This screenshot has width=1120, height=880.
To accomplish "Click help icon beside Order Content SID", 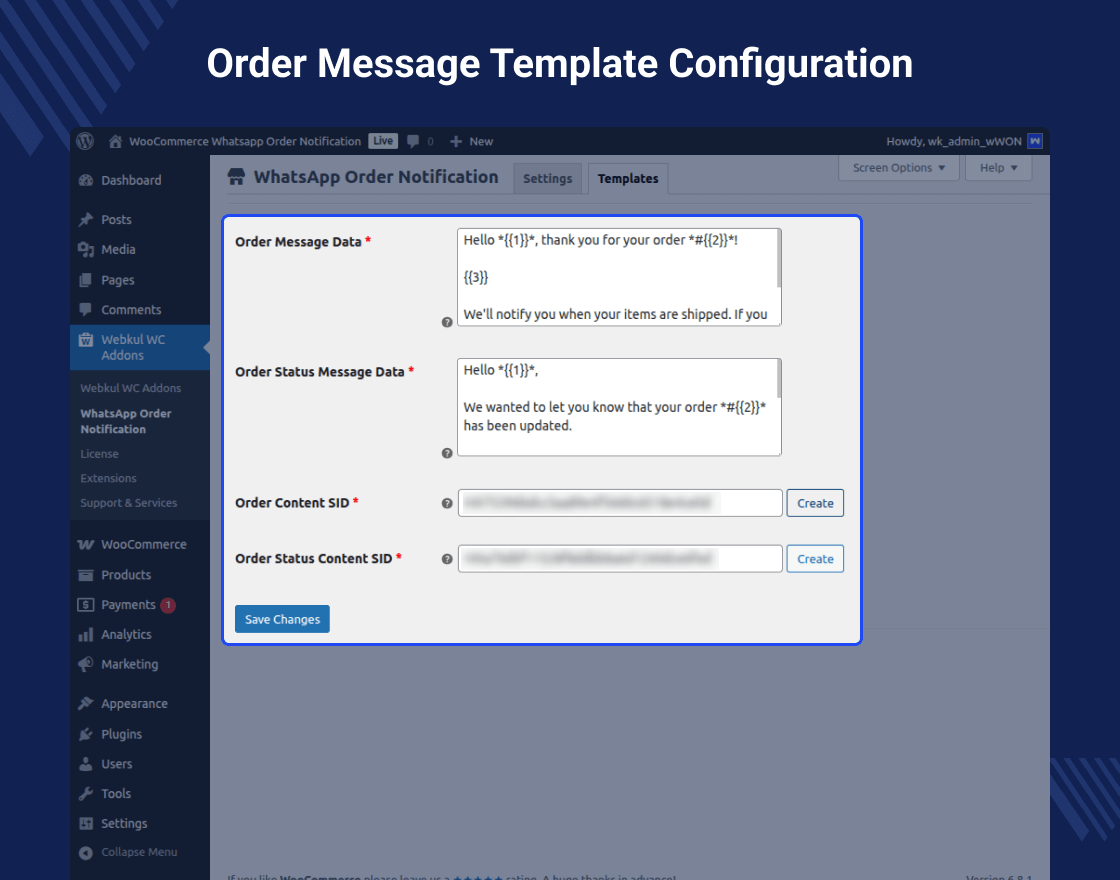I will click(447, 503).
